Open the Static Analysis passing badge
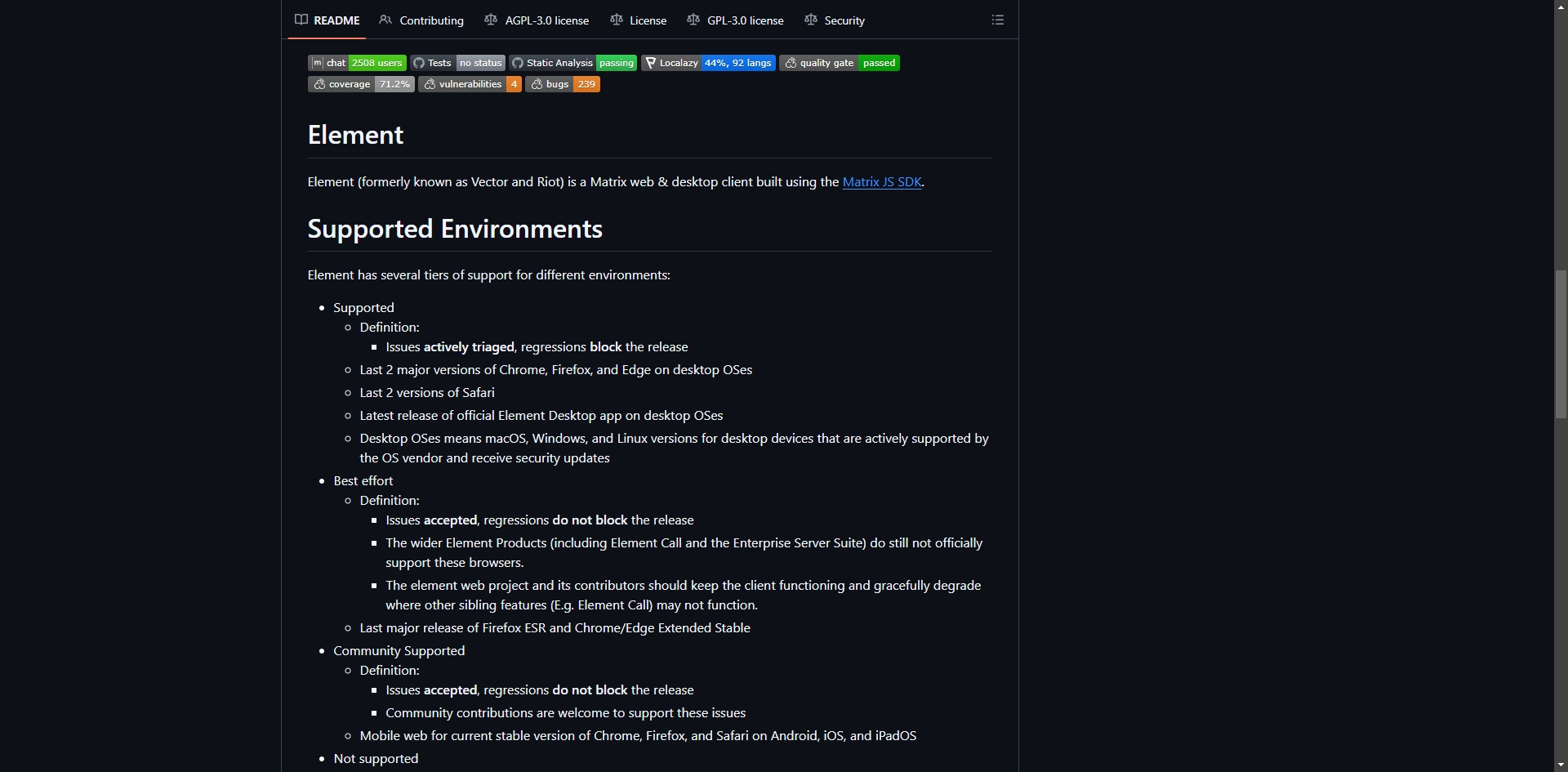 [573, 63]
